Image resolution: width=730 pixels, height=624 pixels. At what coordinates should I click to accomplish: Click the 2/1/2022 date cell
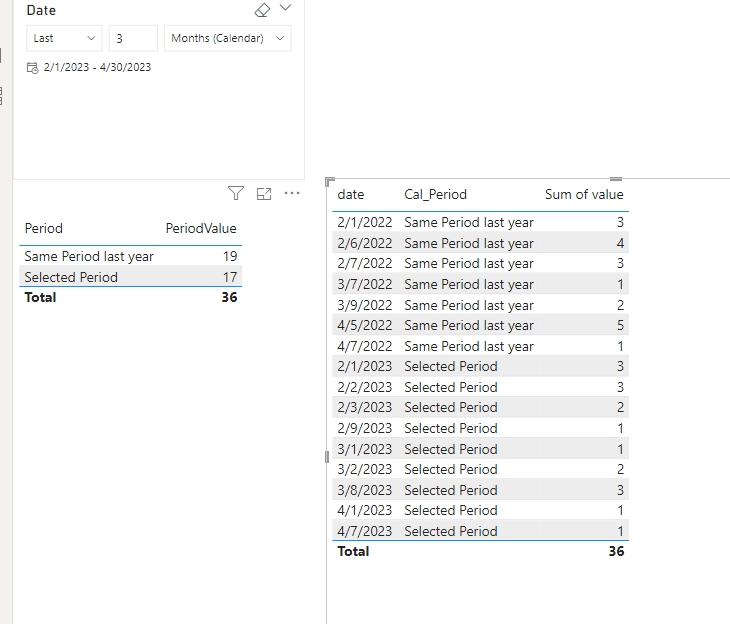click(365, 222)
